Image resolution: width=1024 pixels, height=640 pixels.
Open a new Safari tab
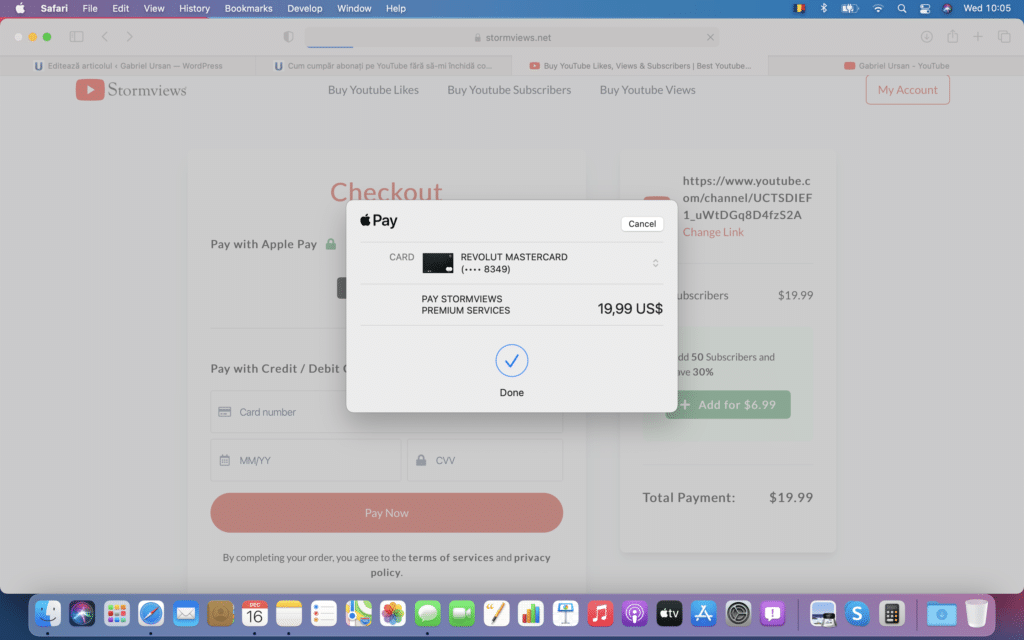[978, 37]
